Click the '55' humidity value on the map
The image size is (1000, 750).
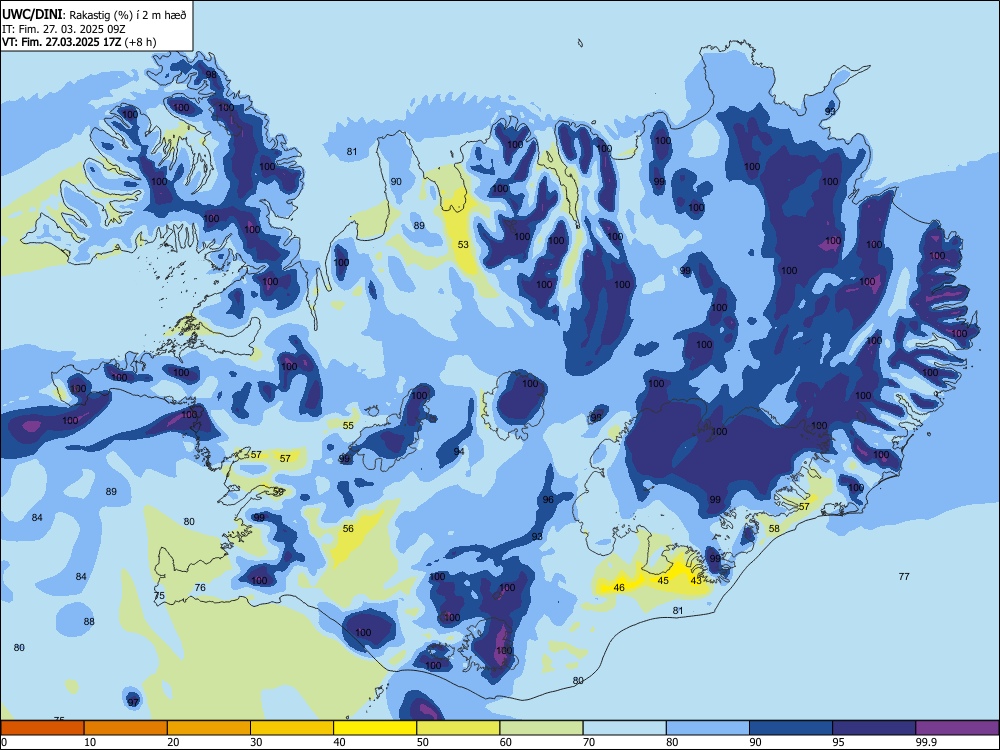(348, 426)
